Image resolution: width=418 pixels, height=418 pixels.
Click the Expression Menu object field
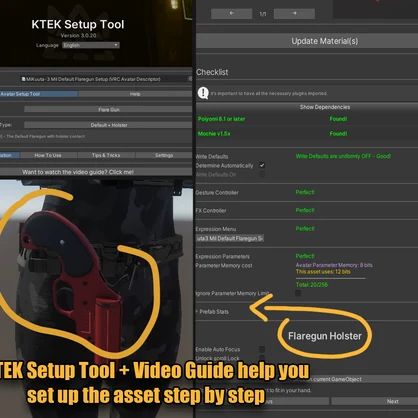pos(230,238)
